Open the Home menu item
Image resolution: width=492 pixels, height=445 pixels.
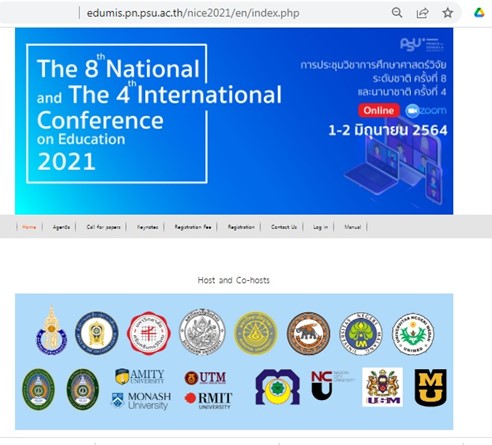pos(29,227)
